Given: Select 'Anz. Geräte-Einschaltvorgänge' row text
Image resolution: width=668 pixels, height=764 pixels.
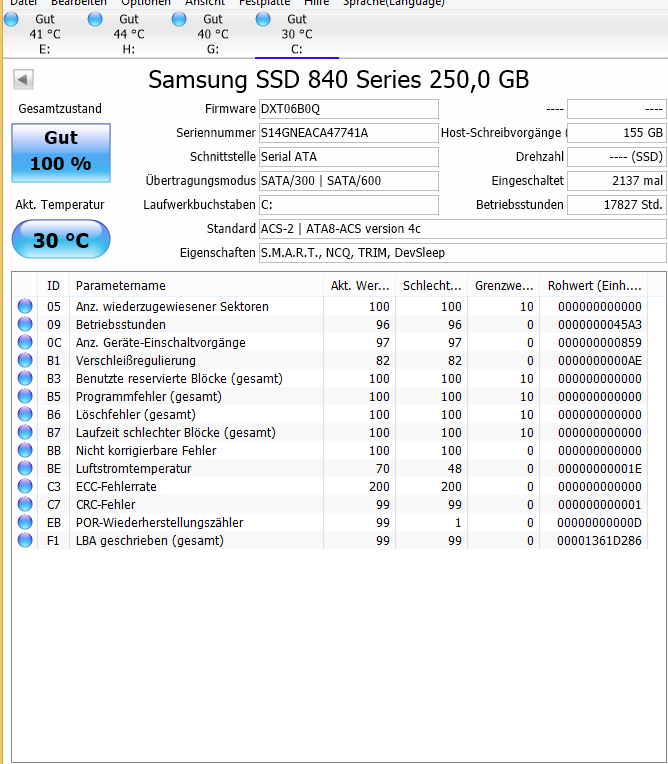Looking at the screenshot, I should [x=160, y=343].
